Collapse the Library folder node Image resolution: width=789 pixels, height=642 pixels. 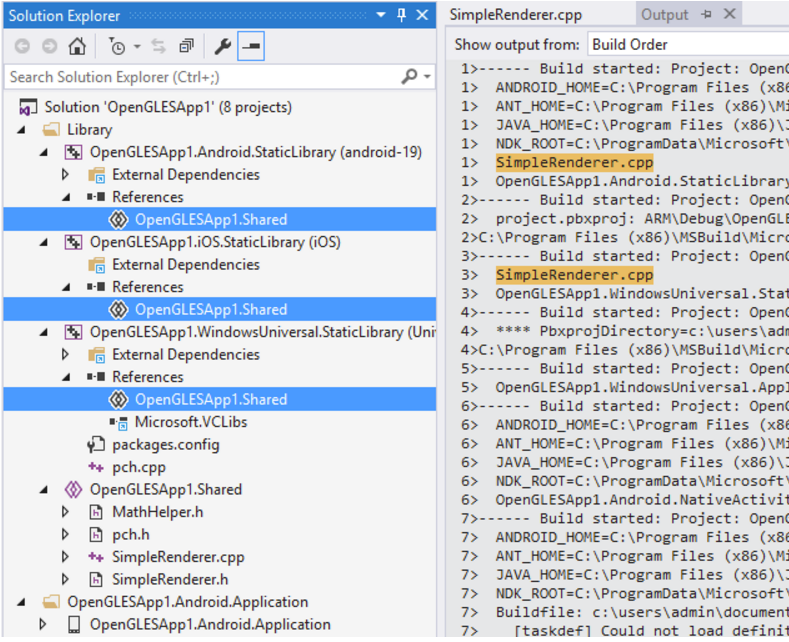point(22,130)
